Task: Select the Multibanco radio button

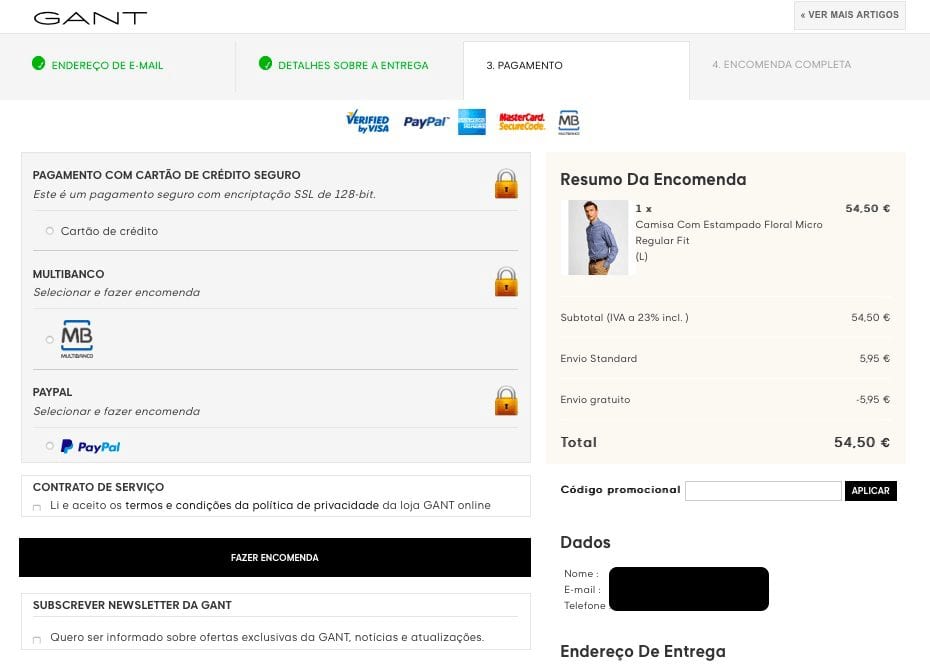Action: pos(50,340)
